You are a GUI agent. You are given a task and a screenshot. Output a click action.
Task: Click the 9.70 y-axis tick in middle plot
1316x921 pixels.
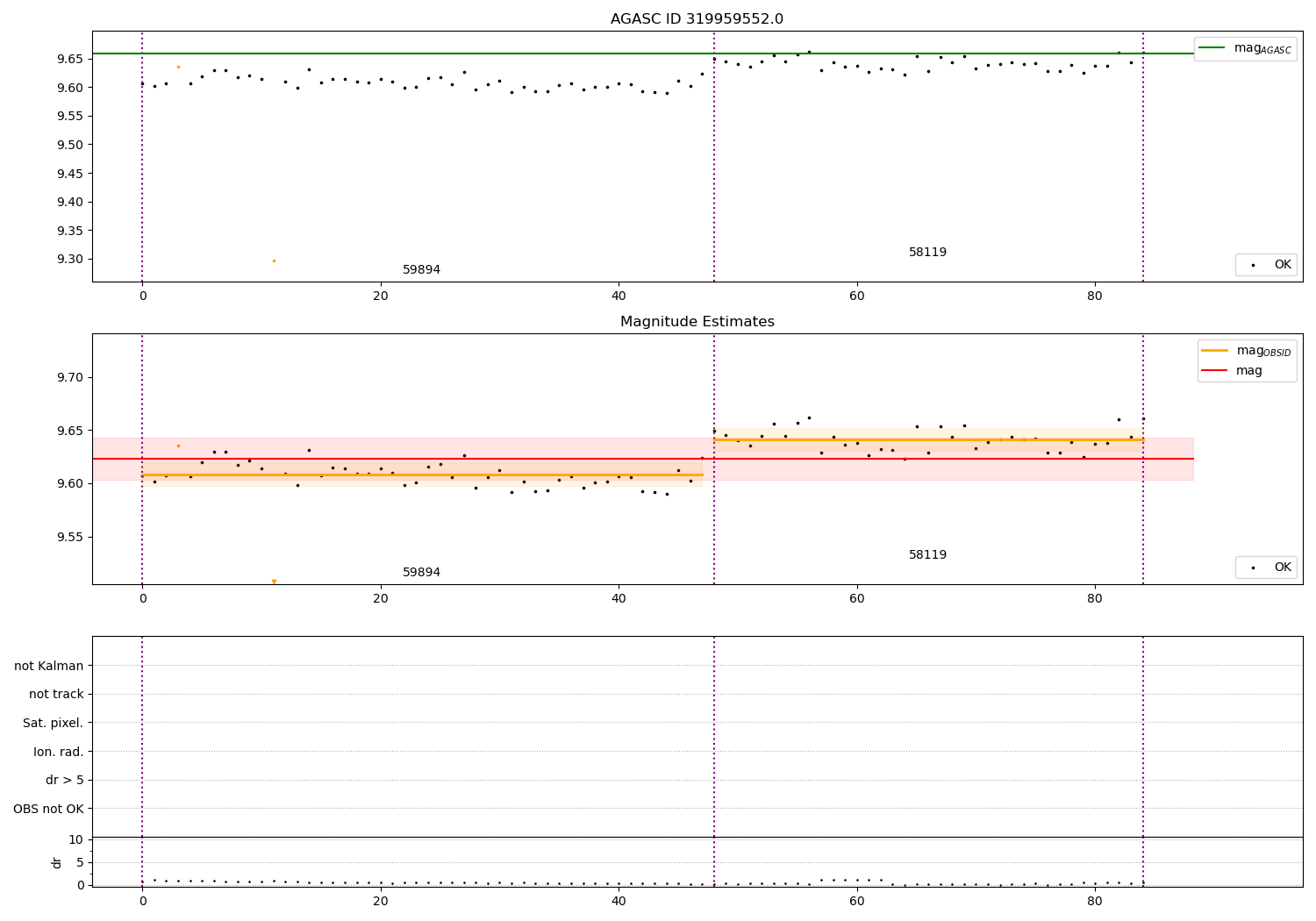[68, 377]
